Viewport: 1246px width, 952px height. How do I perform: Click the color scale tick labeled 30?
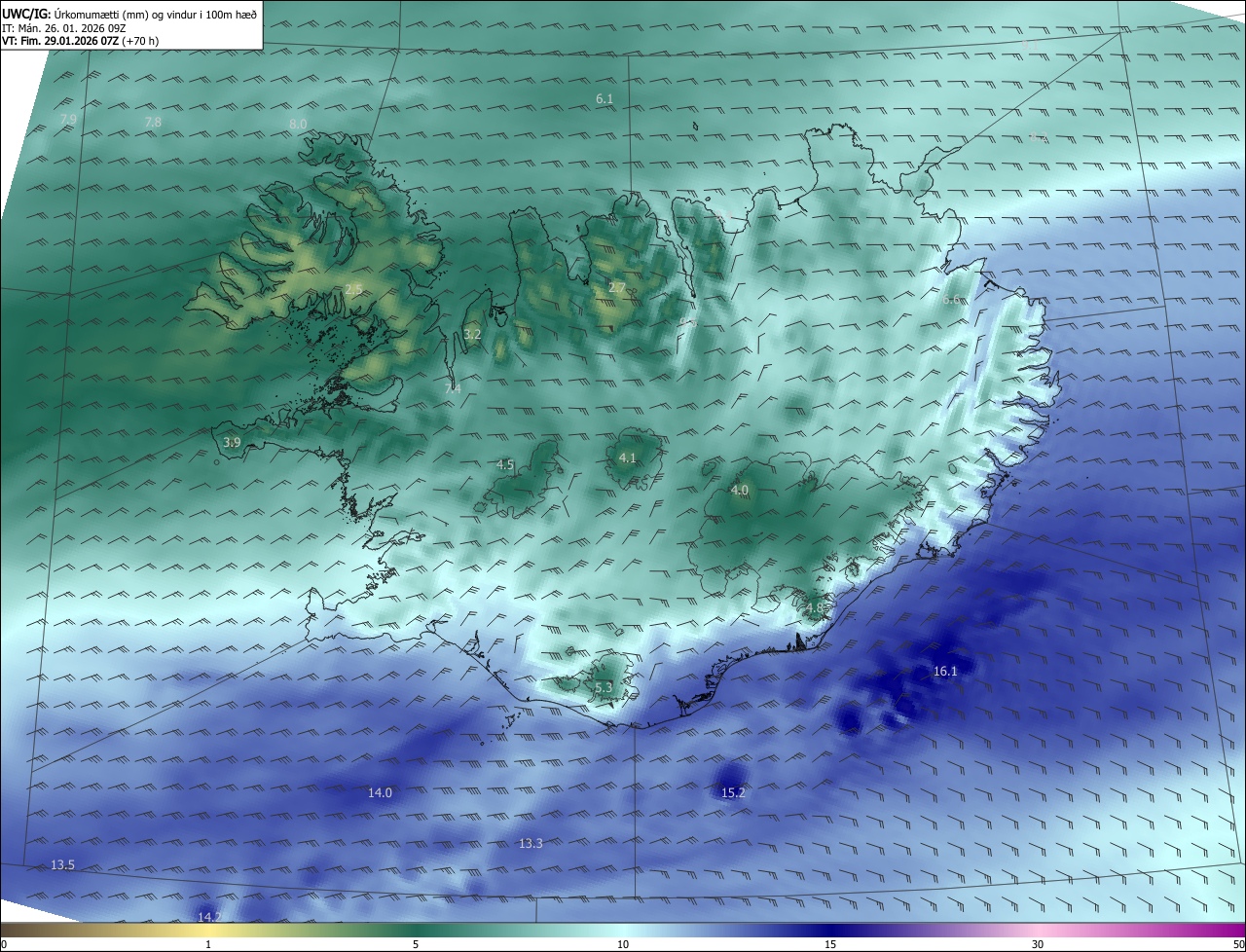point(1038,944)
